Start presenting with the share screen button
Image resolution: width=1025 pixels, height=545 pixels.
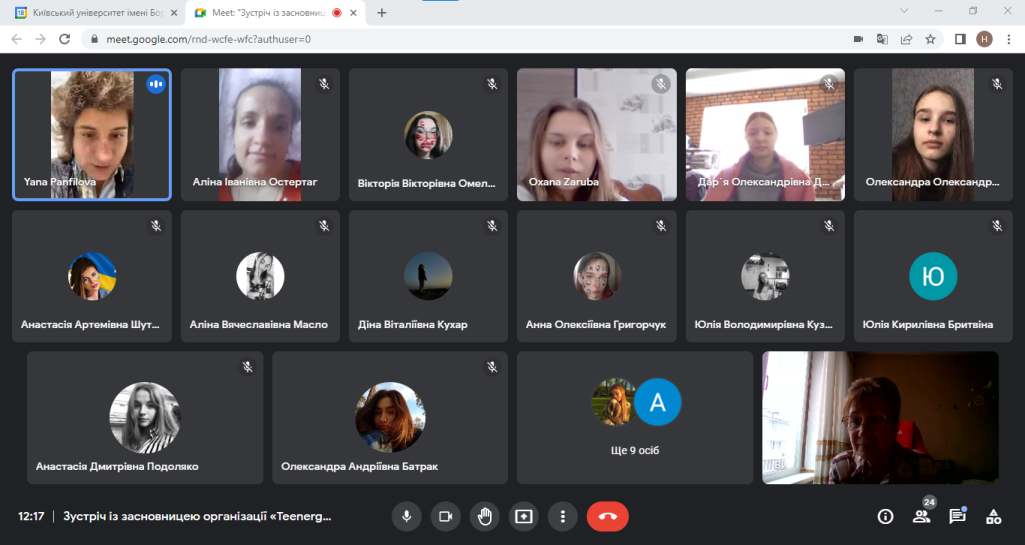coord(524,516)
